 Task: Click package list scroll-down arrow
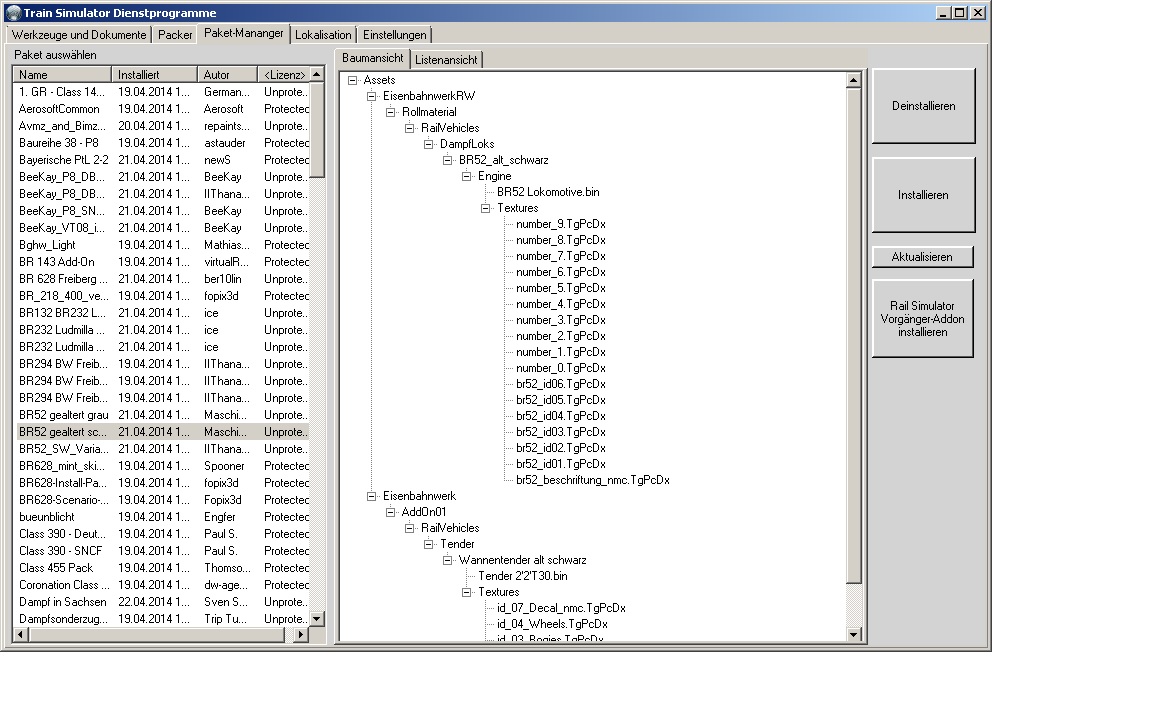[317, 619]
